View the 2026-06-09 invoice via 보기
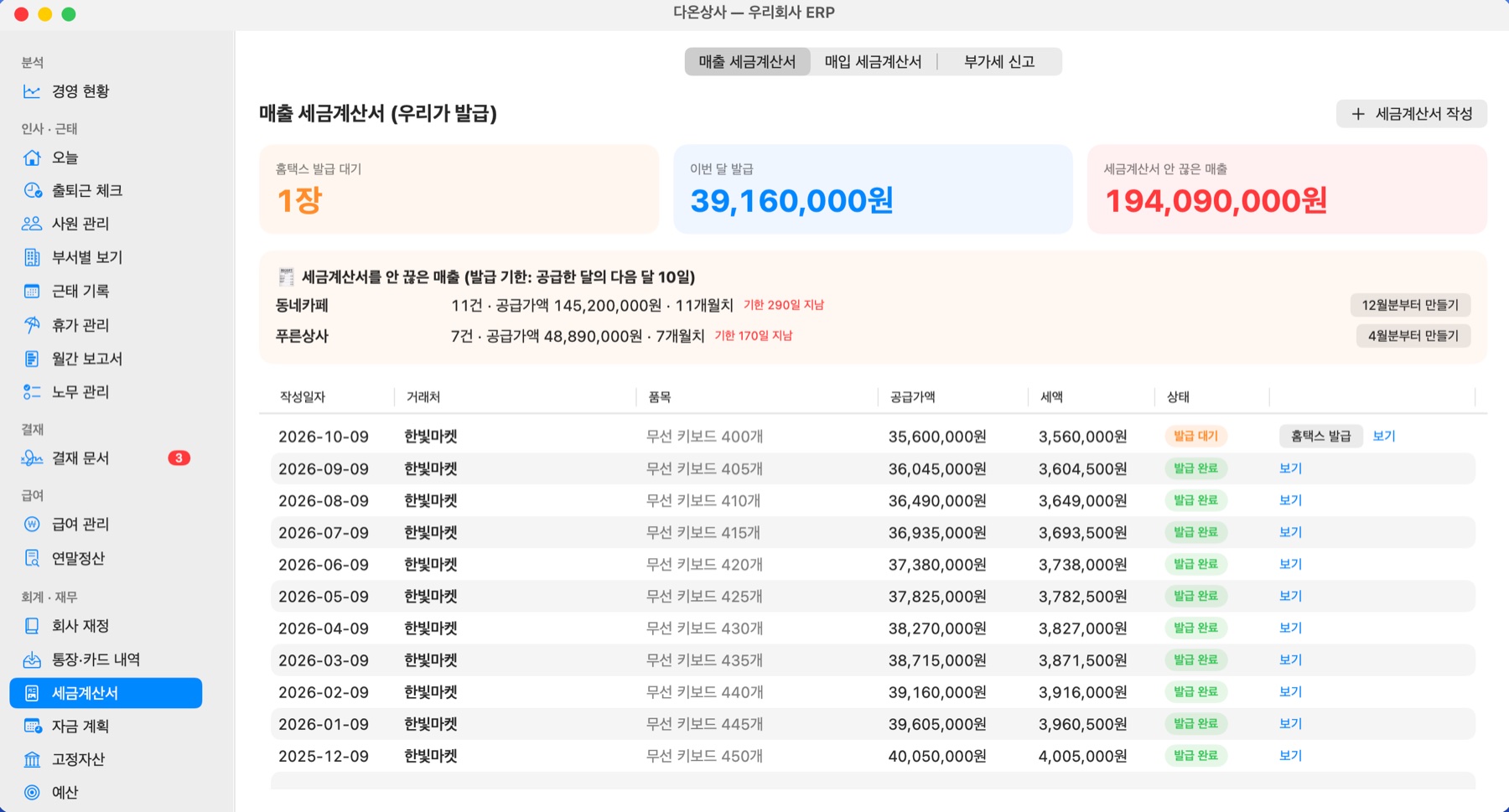The width and height of the screenshot is (1509, 812). tap(1290, 564)
